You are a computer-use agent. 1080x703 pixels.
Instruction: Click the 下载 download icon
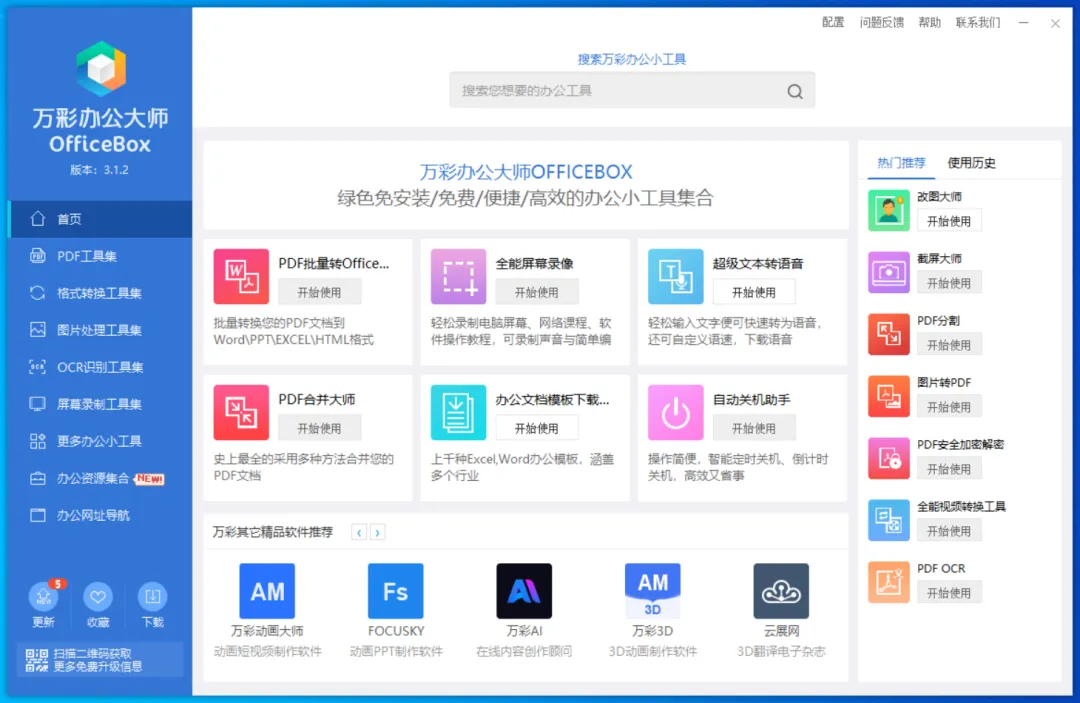click(152, 596)
